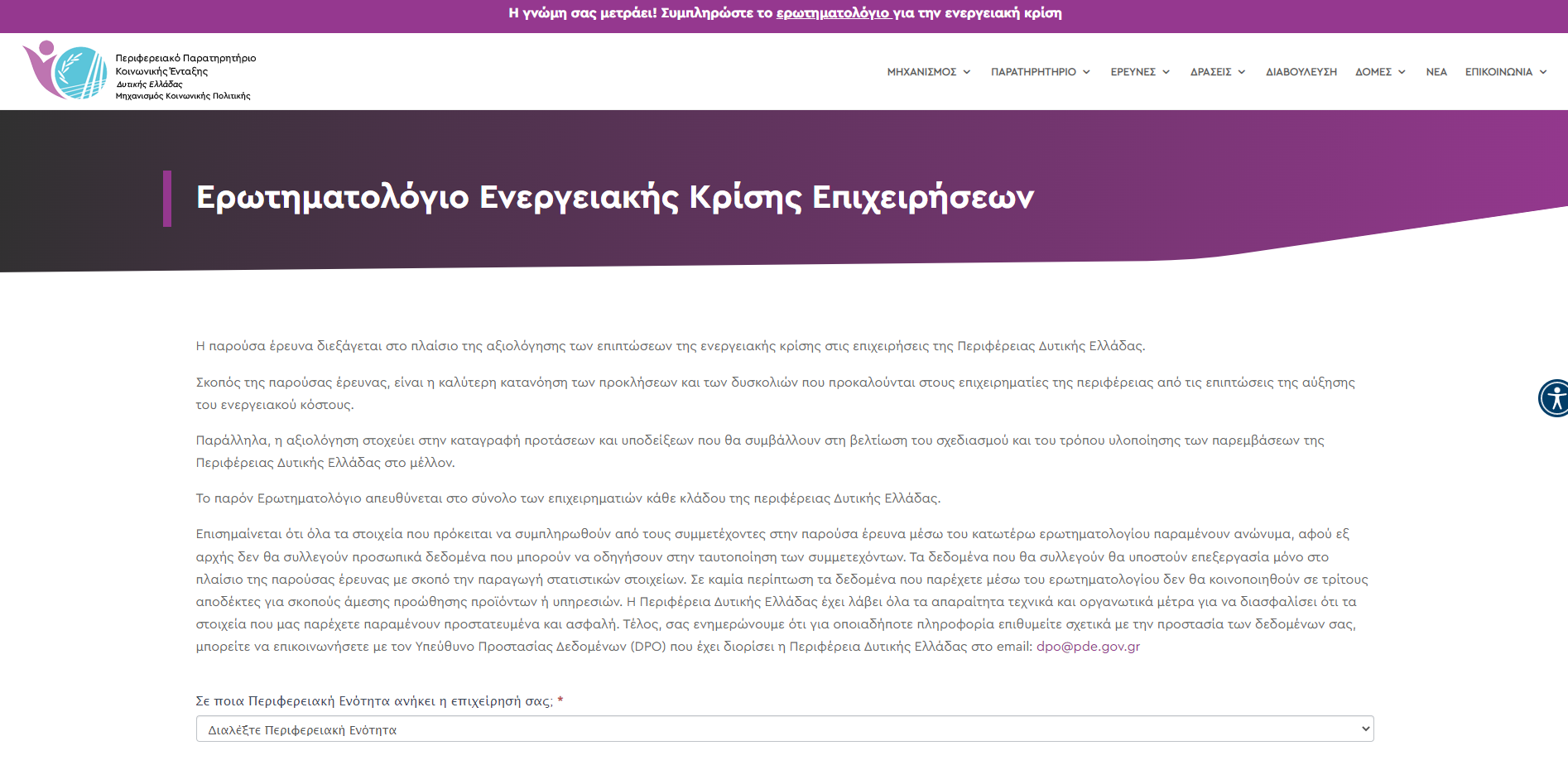Click the heading Ερωτηματολόγιο Ενεργειακής Κρίσης Επιχειρήσεων
This screenshot has height=765, width=1568.
coord(615,198)
